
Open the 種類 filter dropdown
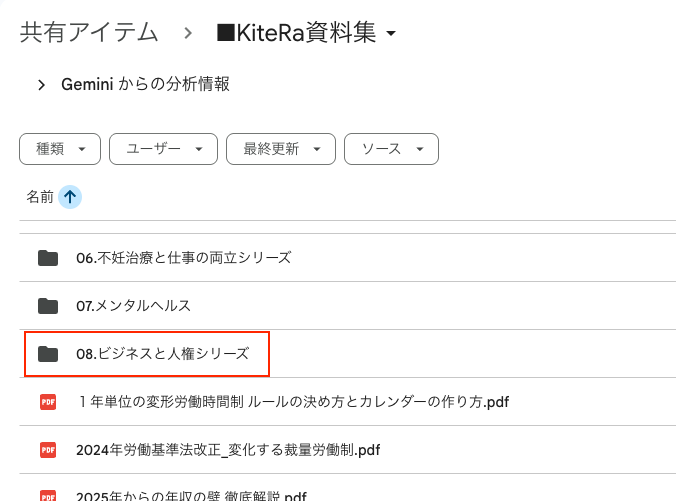coord(60,149)
